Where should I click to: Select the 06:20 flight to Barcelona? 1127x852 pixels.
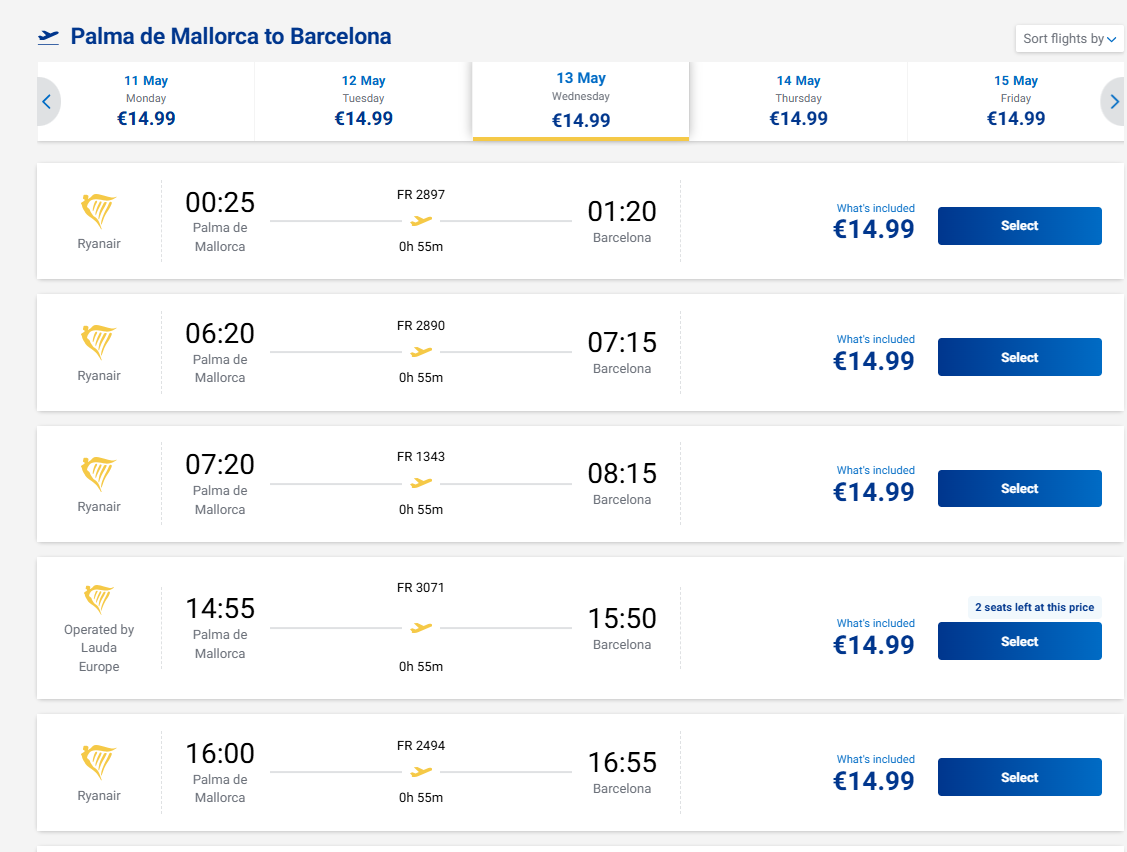click(x=1019, y=357)
